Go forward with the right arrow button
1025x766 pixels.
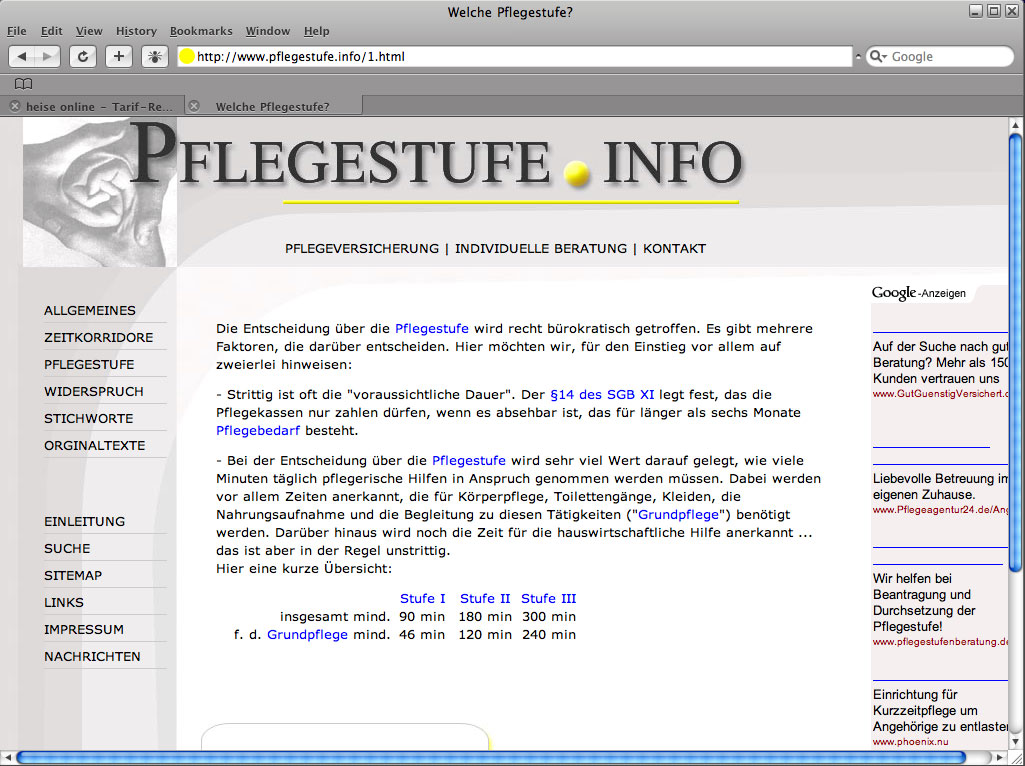[x=47, y=57]
